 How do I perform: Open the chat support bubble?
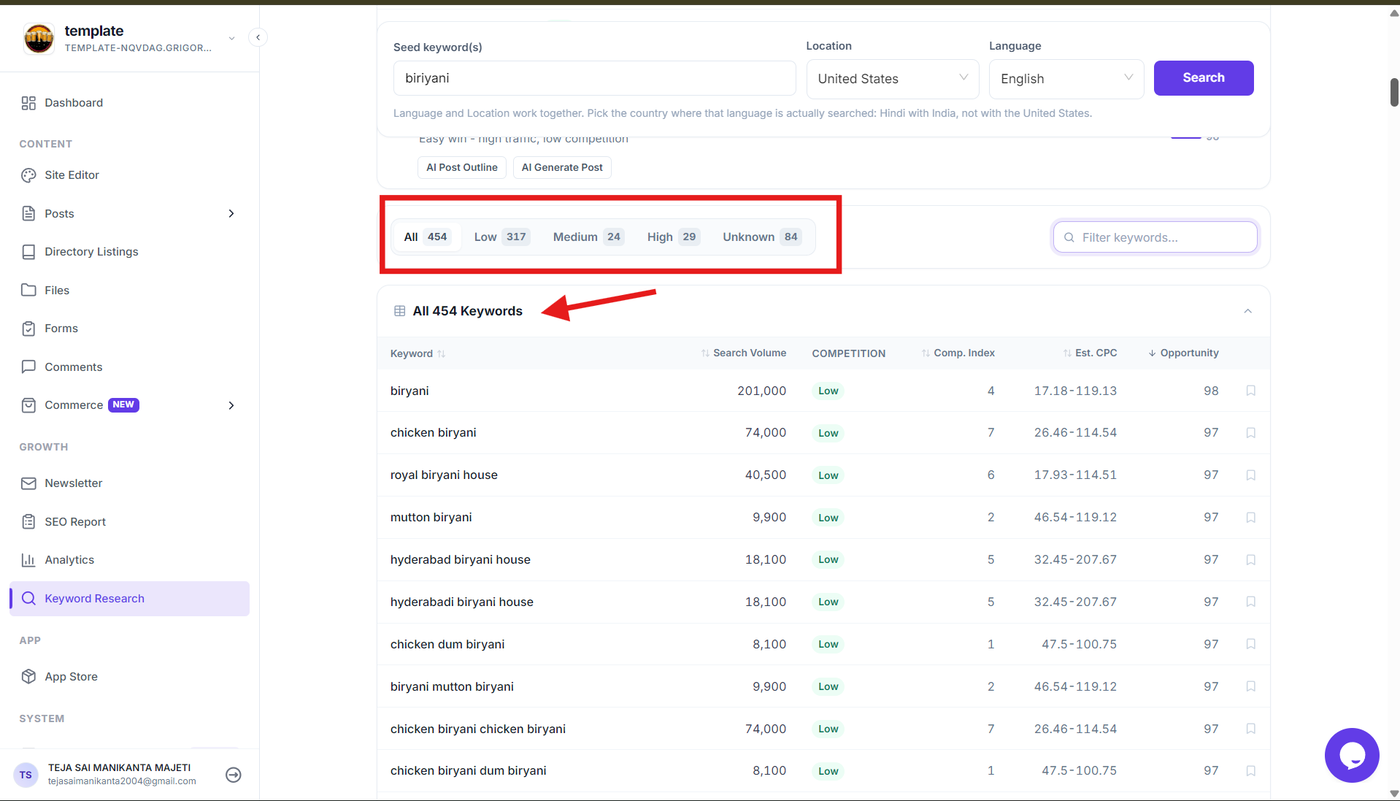(1352, 755)
